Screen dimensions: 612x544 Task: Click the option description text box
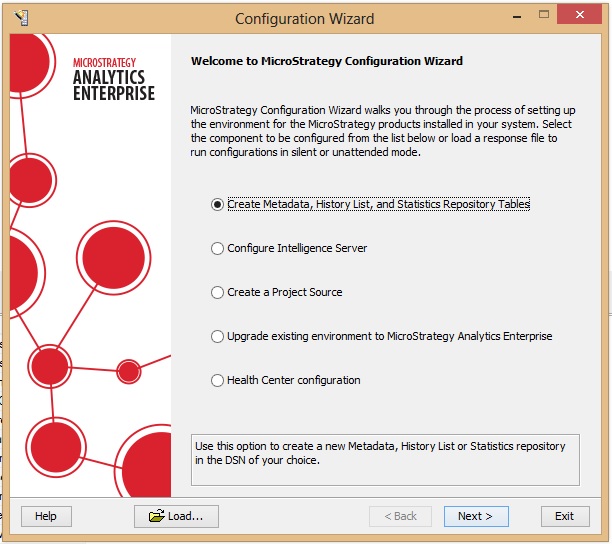(385, 460)
